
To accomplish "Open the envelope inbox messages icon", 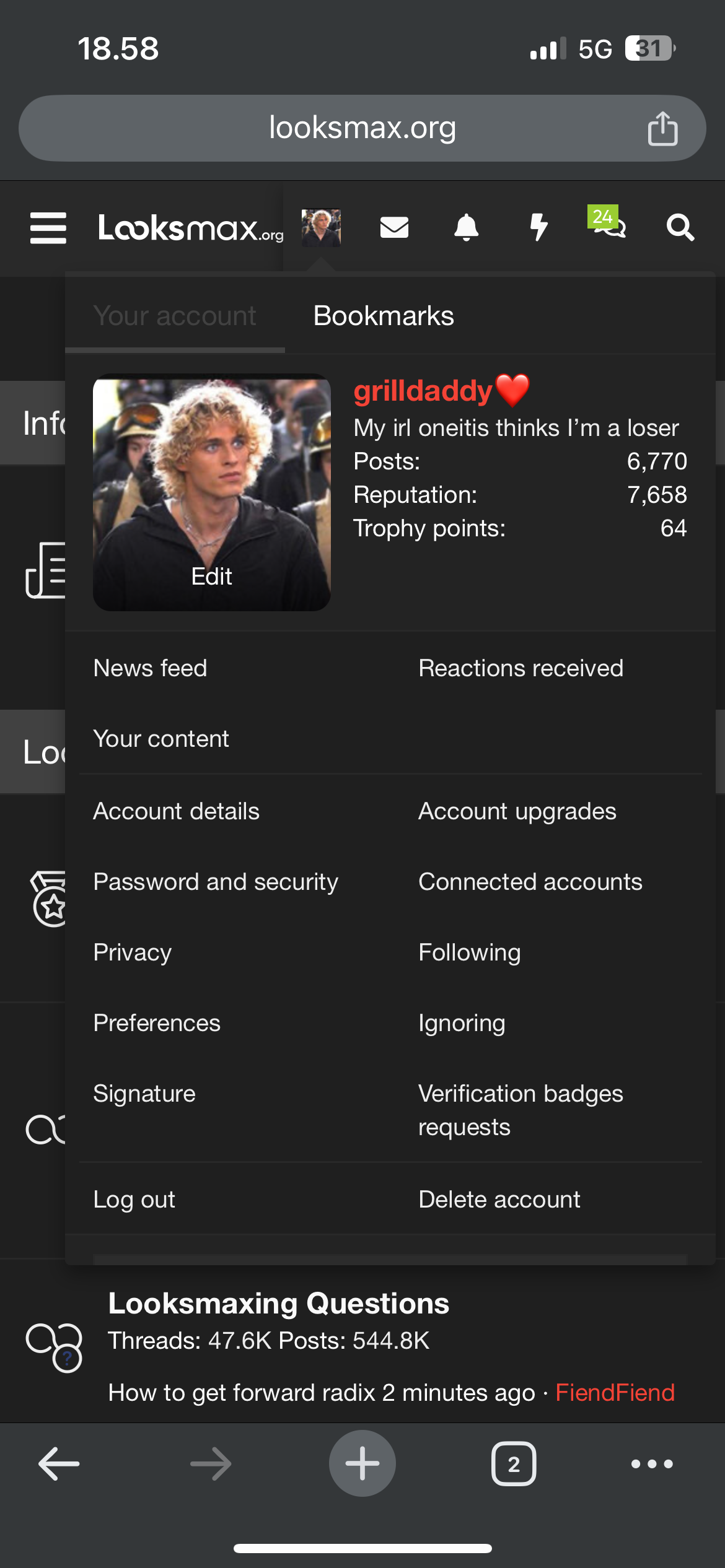I will (x=394, y=228).
